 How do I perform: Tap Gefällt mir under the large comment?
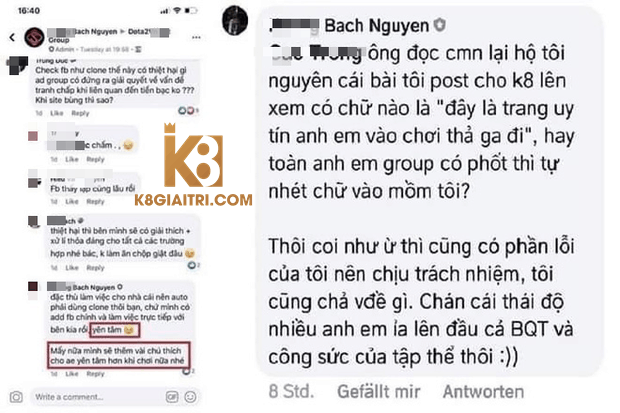(x=378, y=392)
